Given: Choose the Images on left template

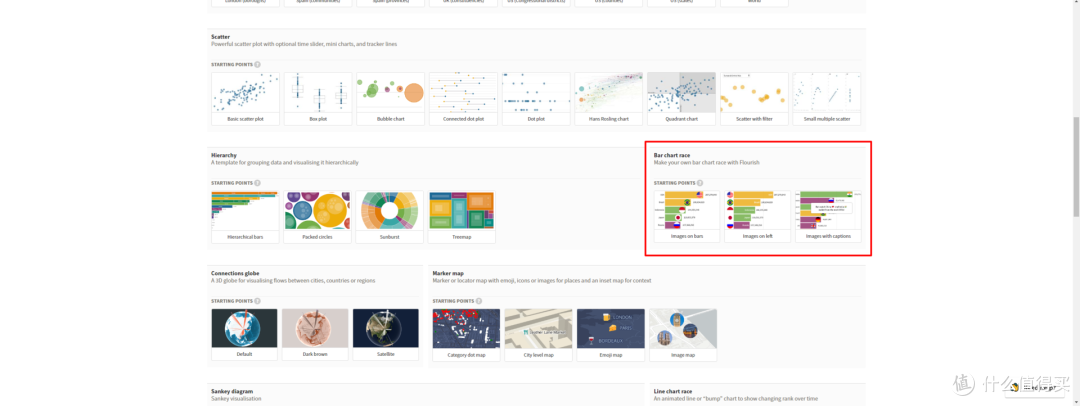Looking at the screenshot, I should click(758, 216).
